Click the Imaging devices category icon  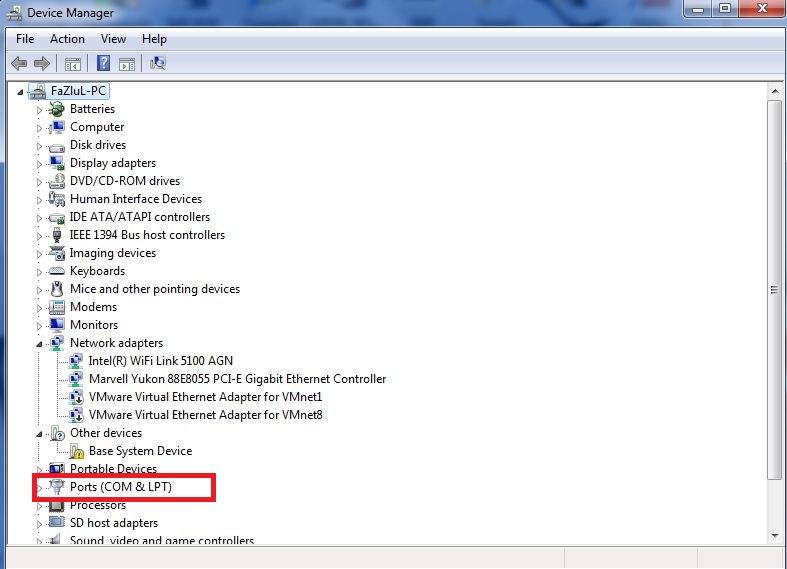57,253
